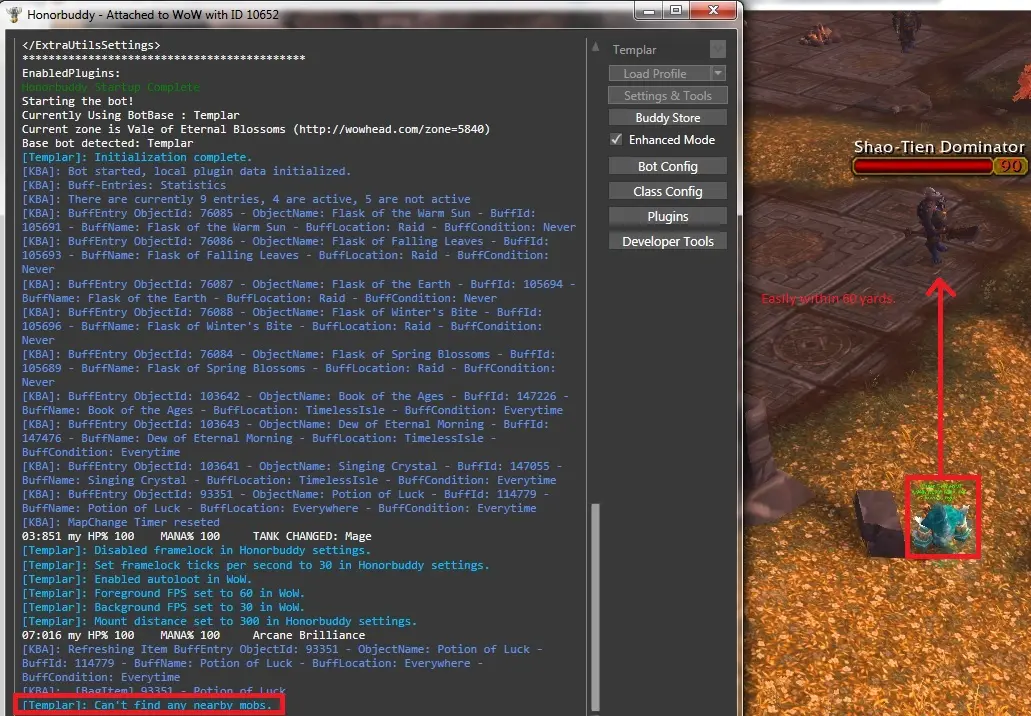This screenshot has height=716, width=1031.
Task: Open Settings & Tools
Action: coord(667,96)
